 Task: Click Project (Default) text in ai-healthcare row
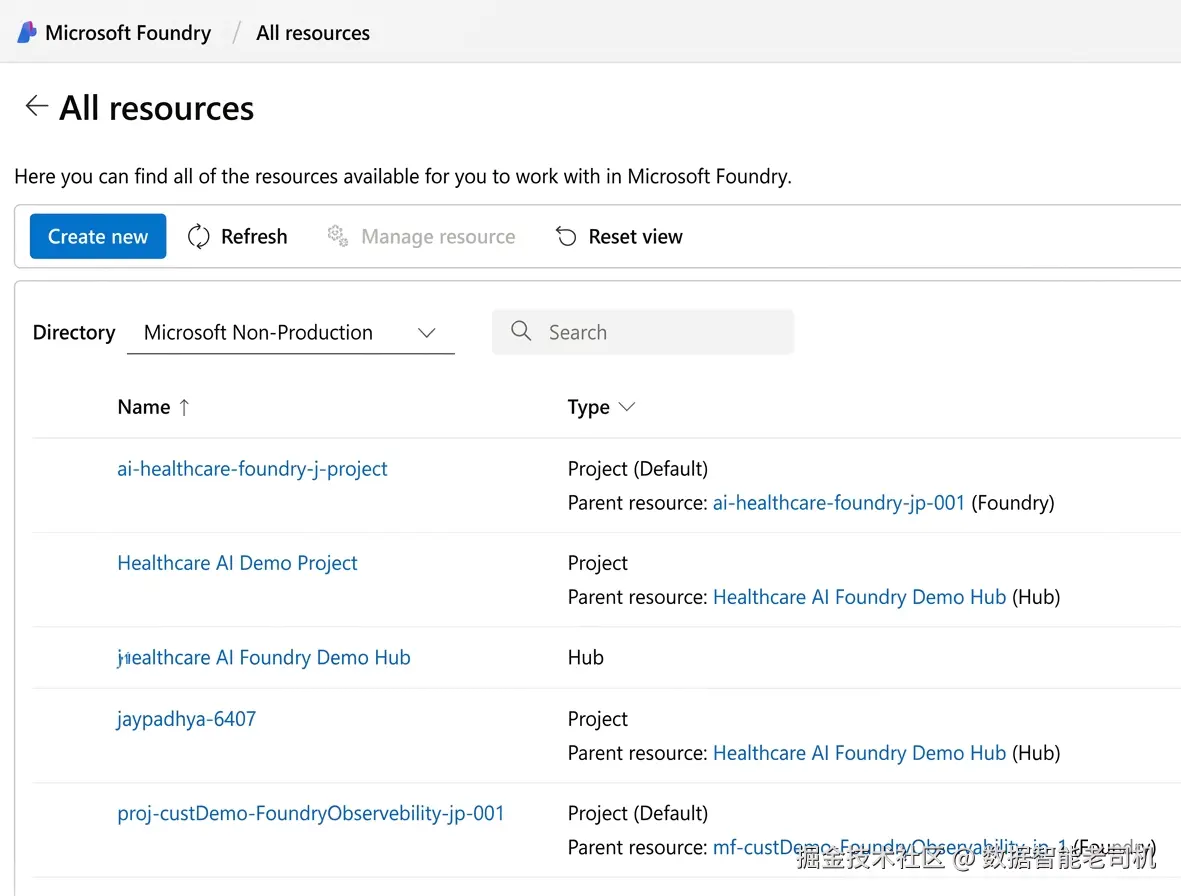pyautogui.click(x=638, y=469)
